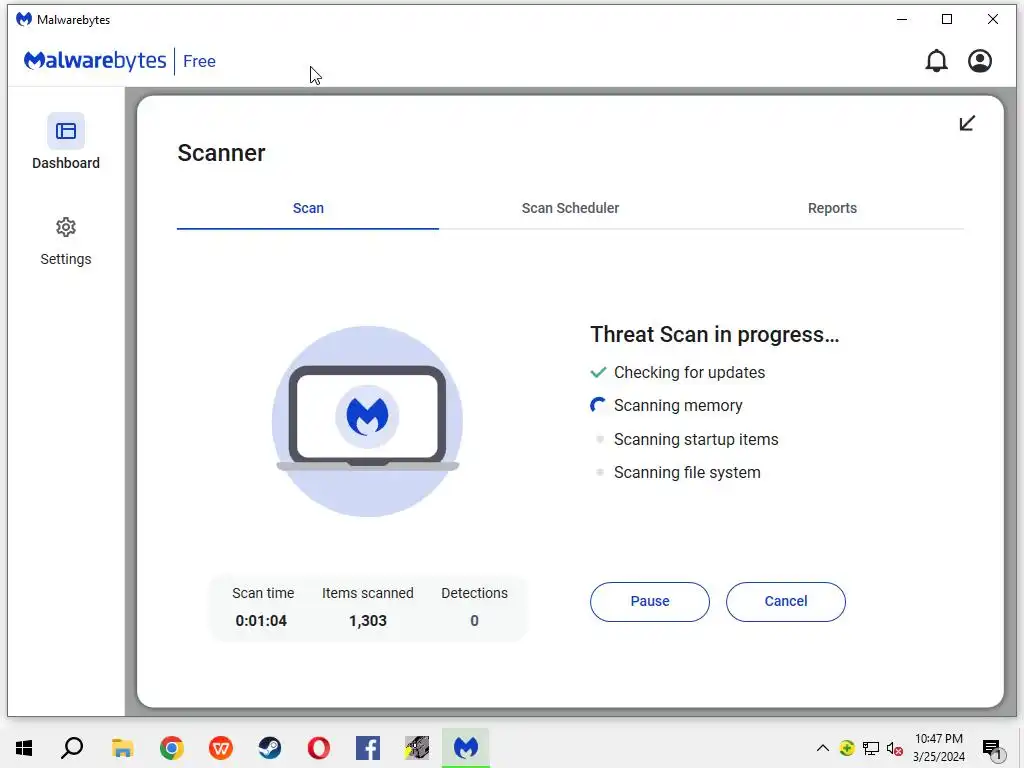
Task: Click the Scan time value 0:01:04
Action: coord(261,621)
